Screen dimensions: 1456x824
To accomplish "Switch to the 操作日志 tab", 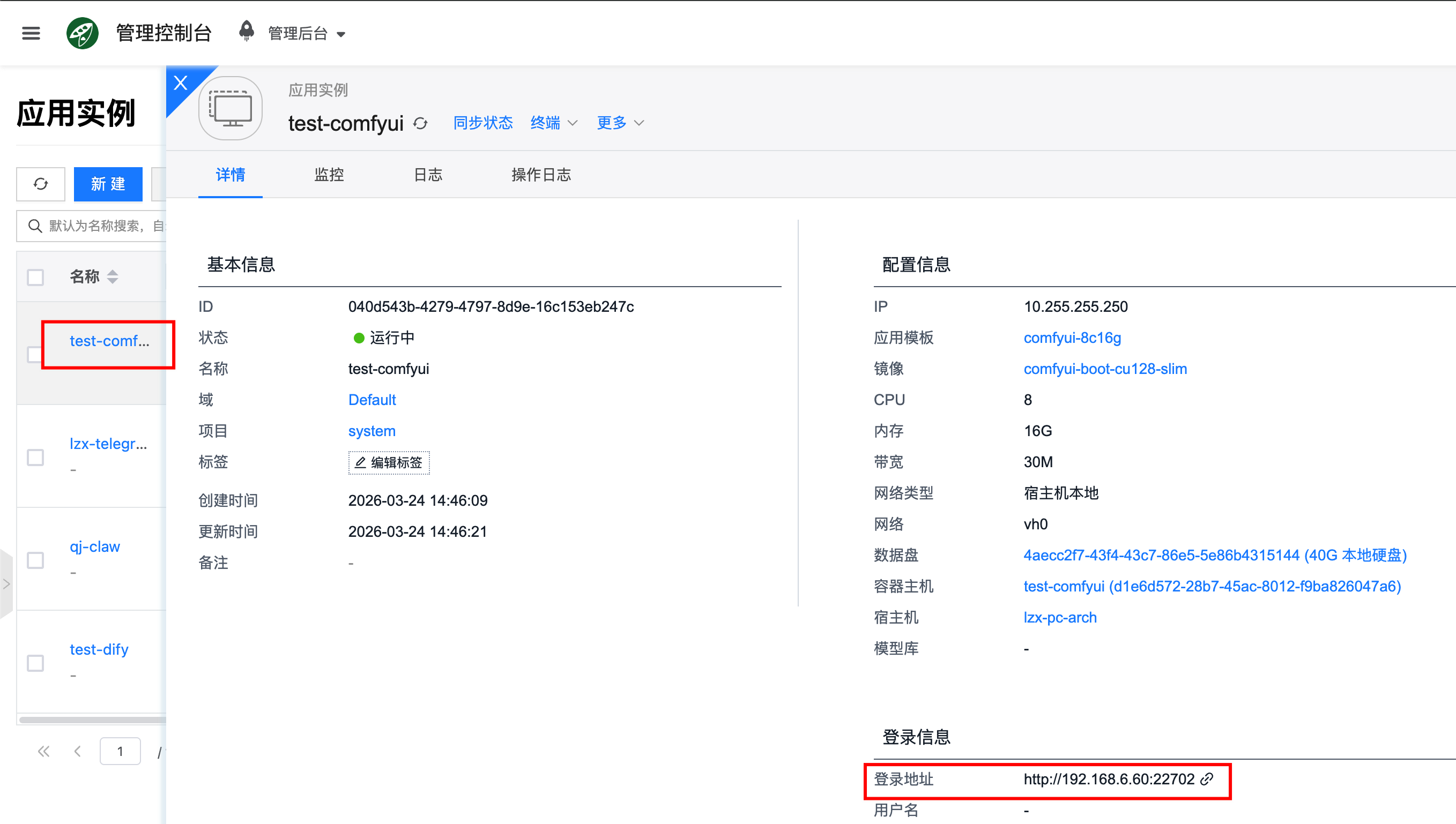I will [x=540, y=175].
